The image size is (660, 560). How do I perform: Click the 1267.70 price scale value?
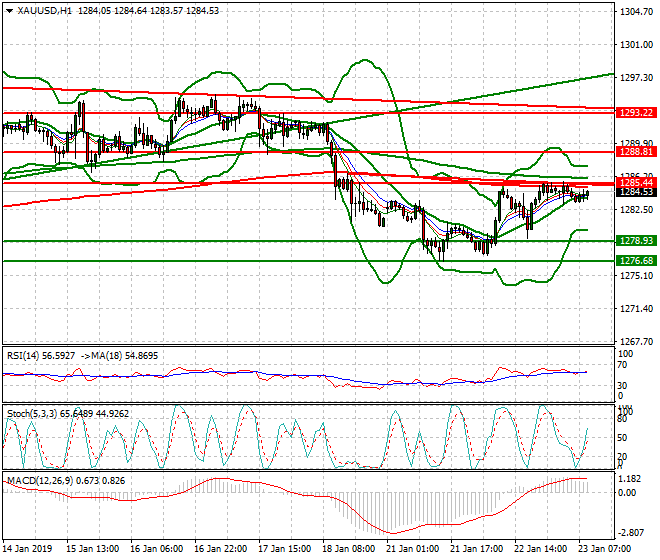[636, 341]
